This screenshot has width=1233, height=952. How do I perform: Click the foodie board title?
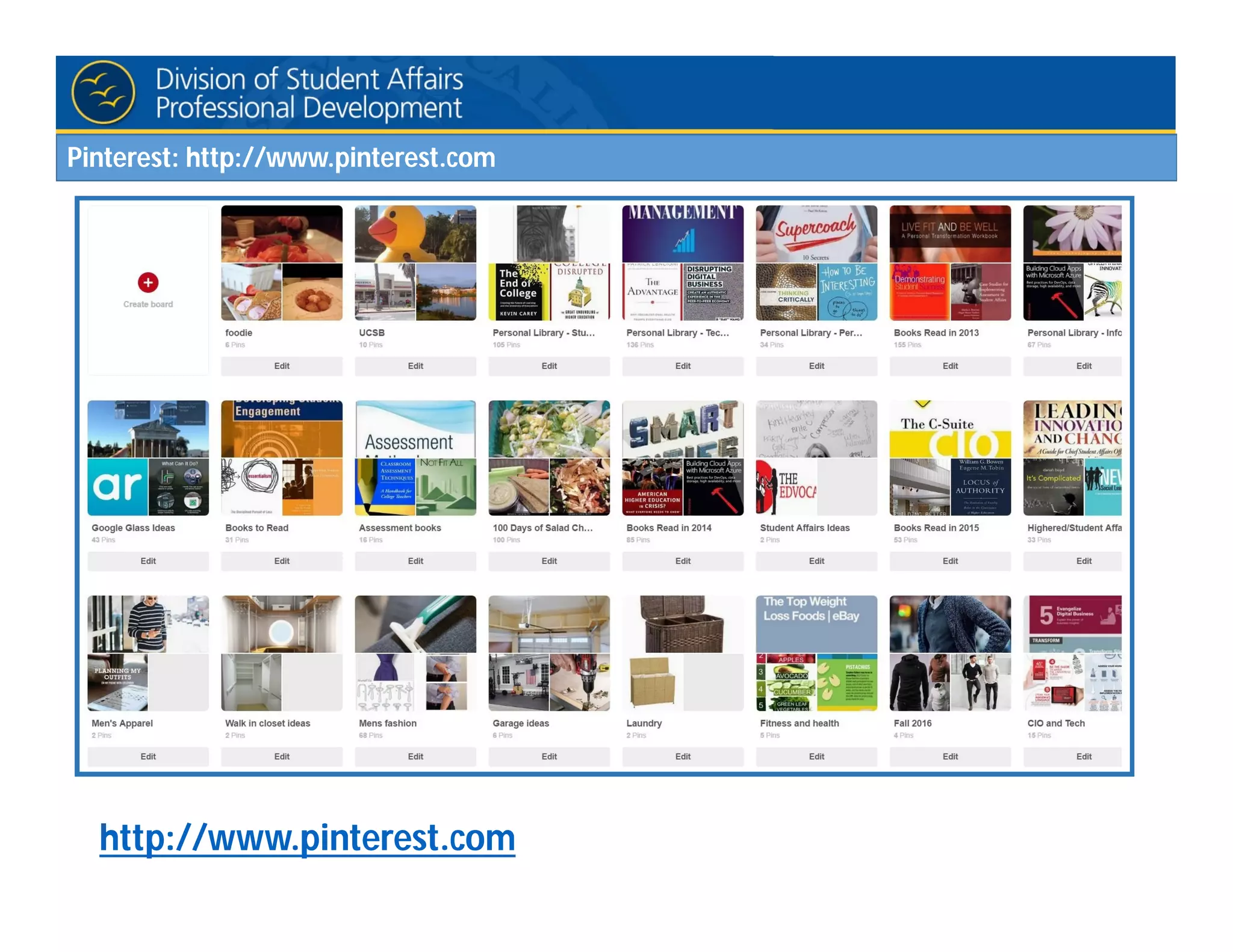tap(238, 333)
